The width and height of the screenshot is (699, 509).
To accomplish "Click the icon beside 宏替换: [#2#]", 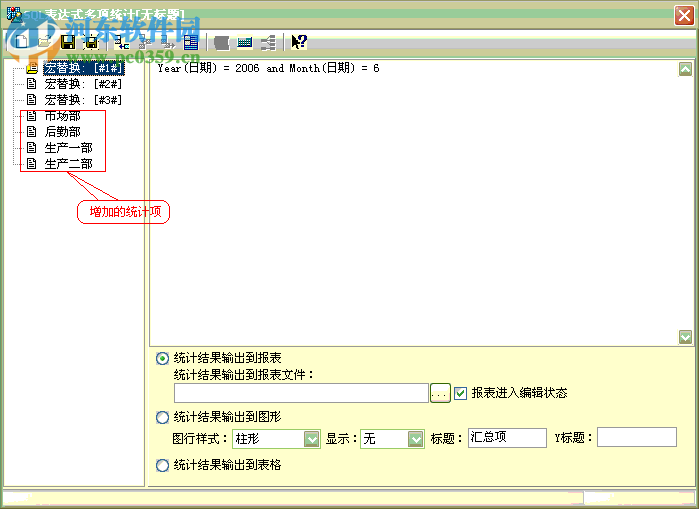I will (31, 84).
